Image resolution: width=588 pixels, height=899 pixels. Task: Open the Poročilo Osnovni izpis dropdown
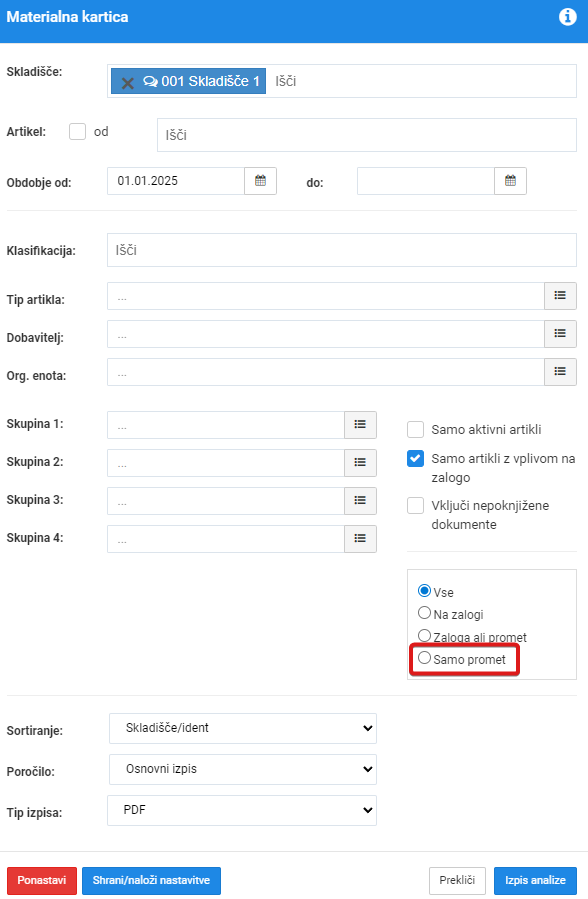pyautogui.click(x=243, y=769)
